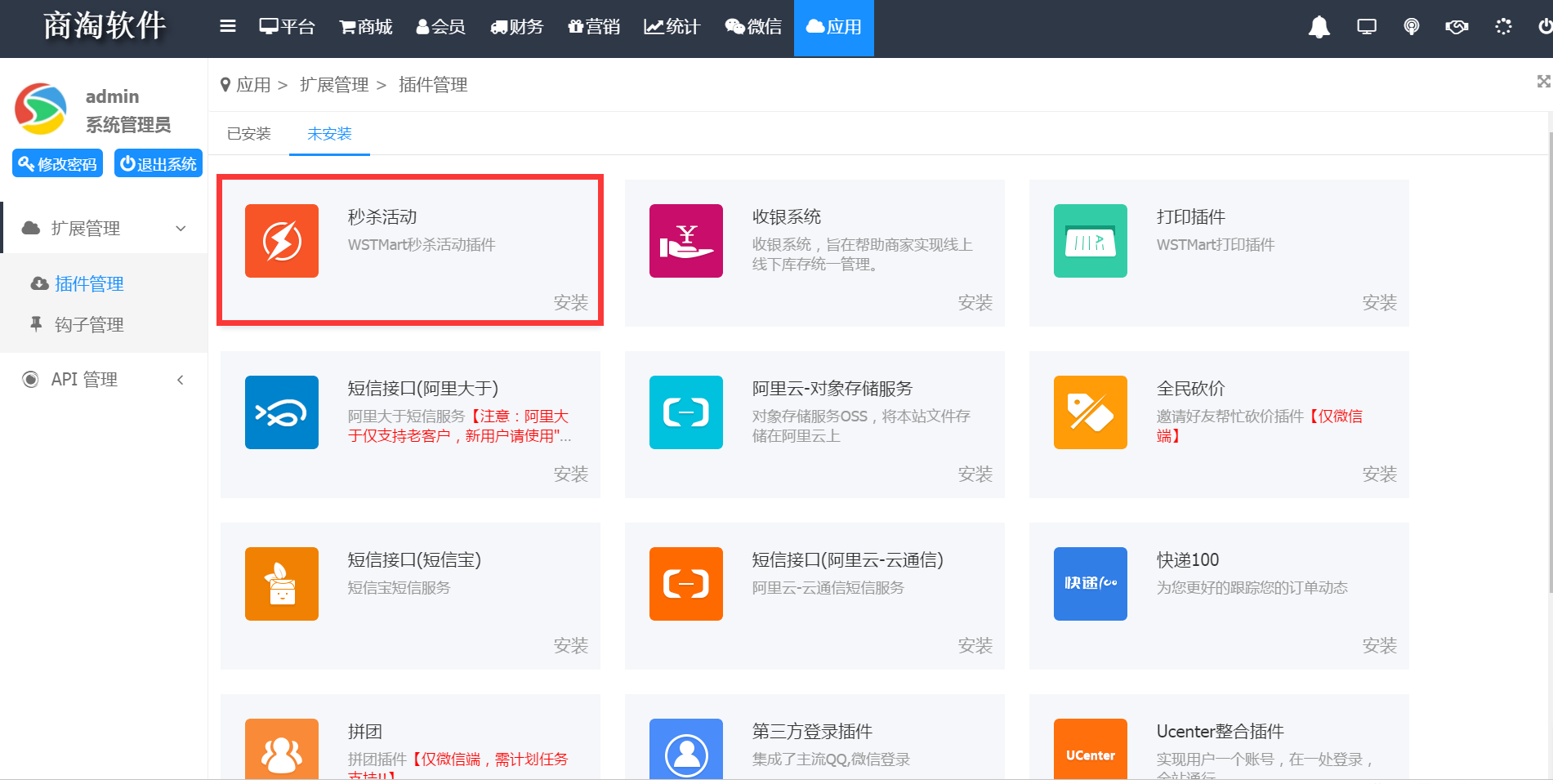Click the 快递100 plugin title
The image size is (1553, 784).
coord(1188,559)
